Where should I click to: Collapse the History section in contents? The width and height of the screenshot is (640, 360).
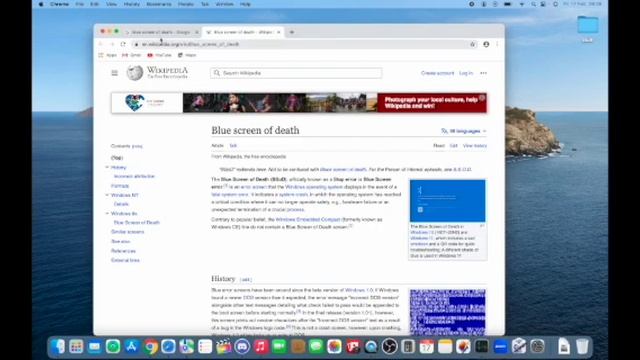click(107, 167)
